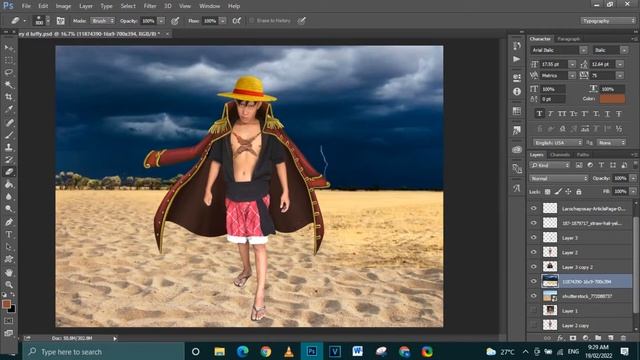Switch to the Channels tab
The image size is (640, 360).
coord(560,155)
